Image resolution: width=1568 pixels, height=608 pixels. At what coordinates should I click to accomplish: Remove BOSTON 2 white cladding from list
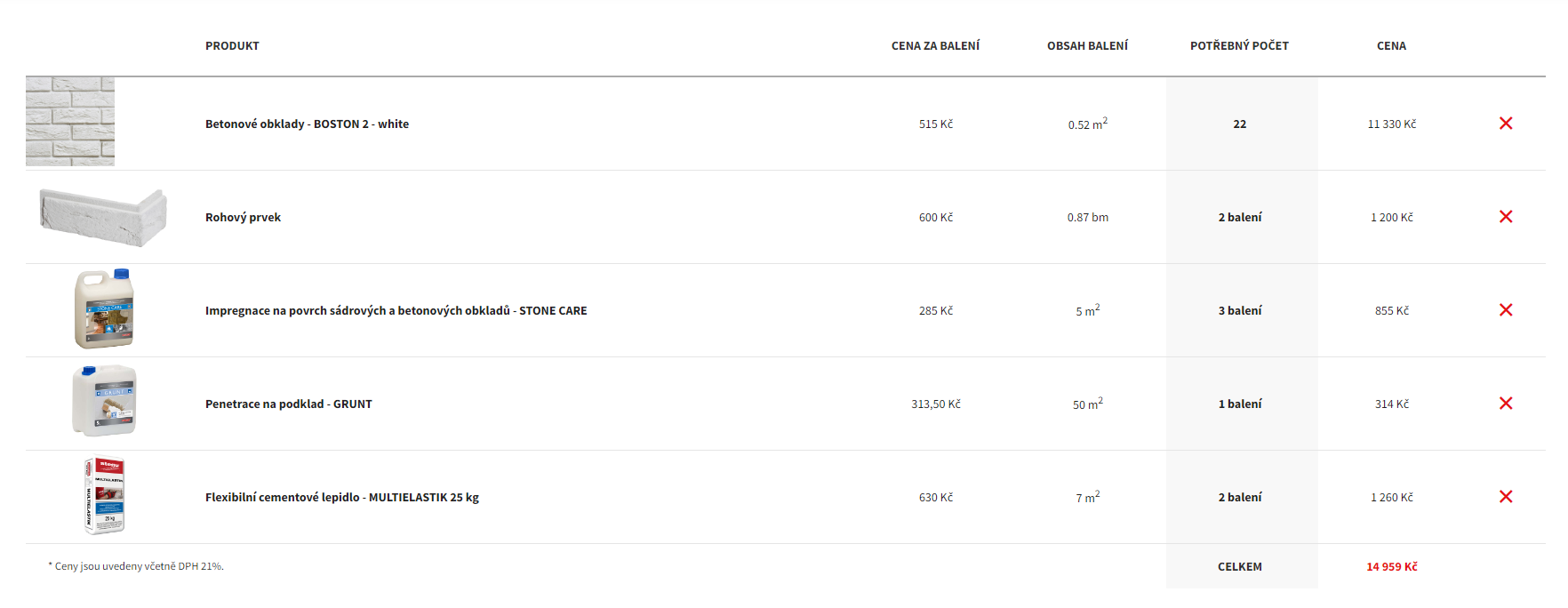point(1506,124)
